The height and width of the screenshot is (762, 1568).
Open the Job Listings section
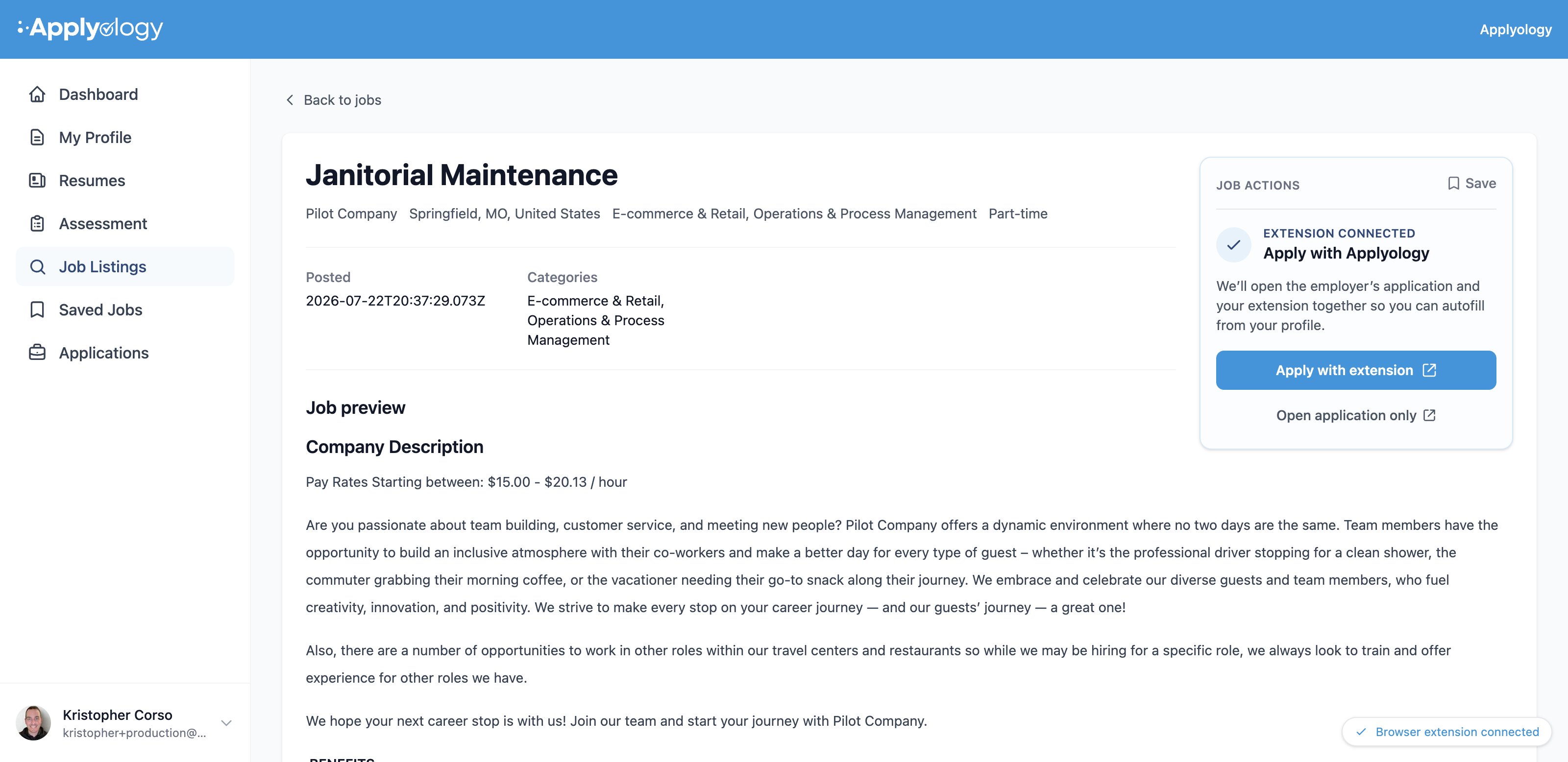(125, 267)
